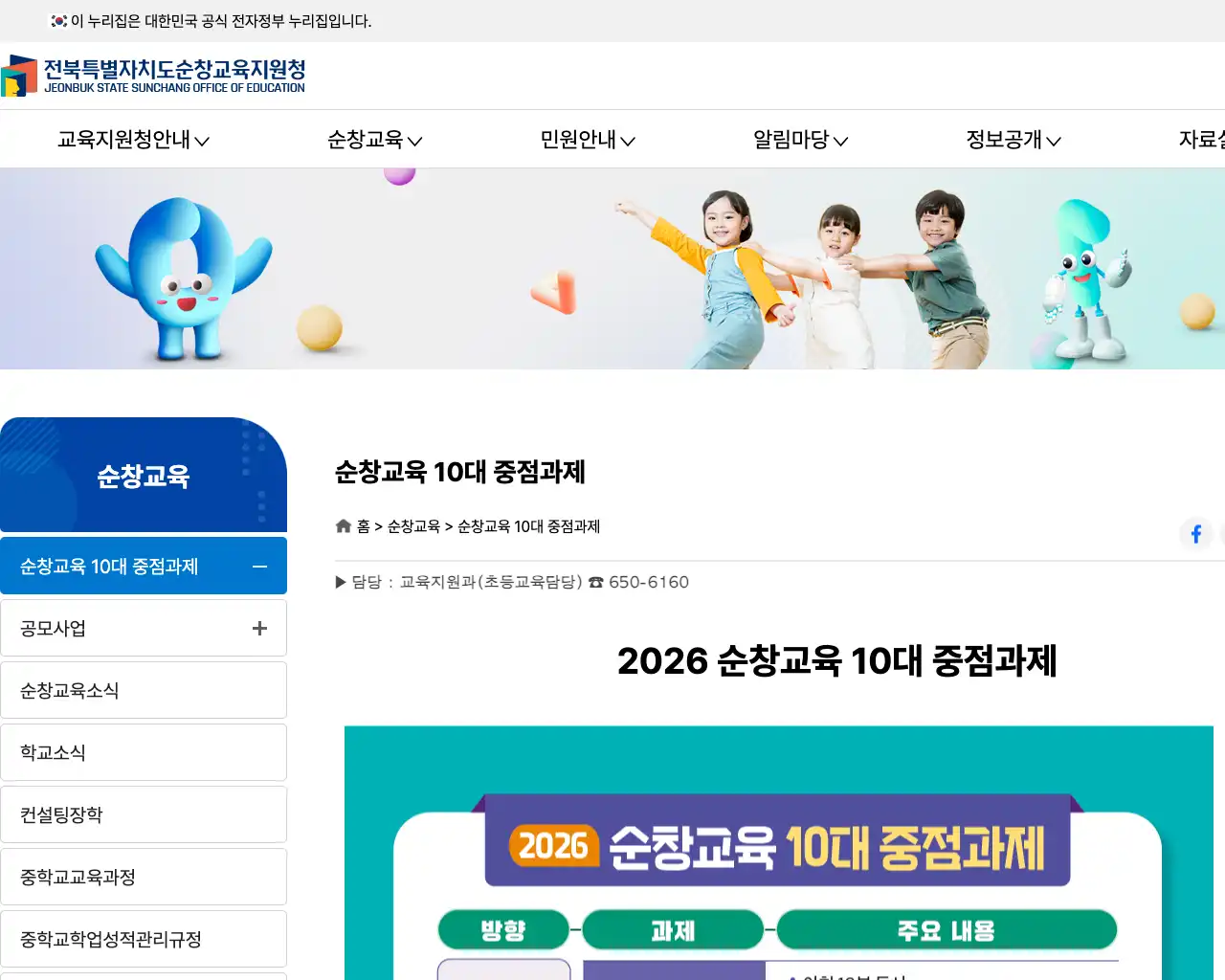1225x980 pixels.
Task: Click the Sunchang Office of Education logo
Action: pos(153,76)
